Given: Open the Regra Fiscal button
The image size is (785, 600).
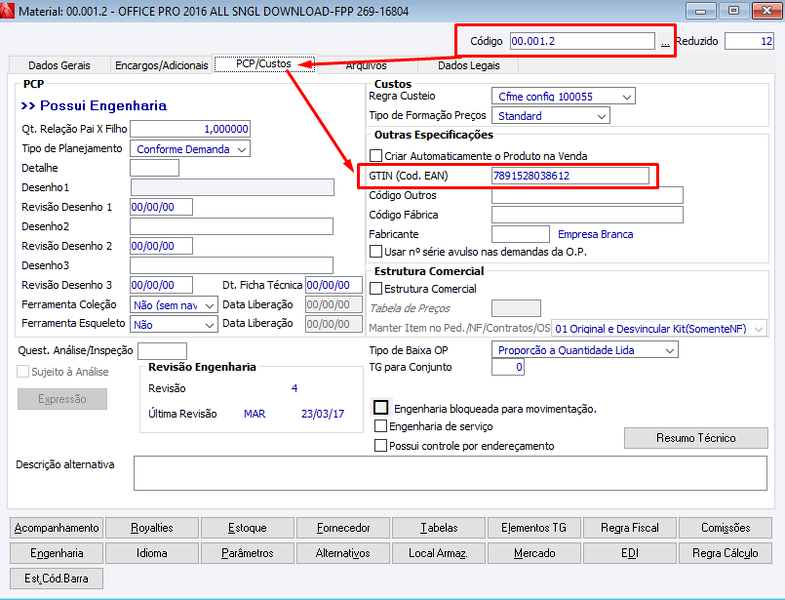Looking at the screenshot, I should click(630, 528).
